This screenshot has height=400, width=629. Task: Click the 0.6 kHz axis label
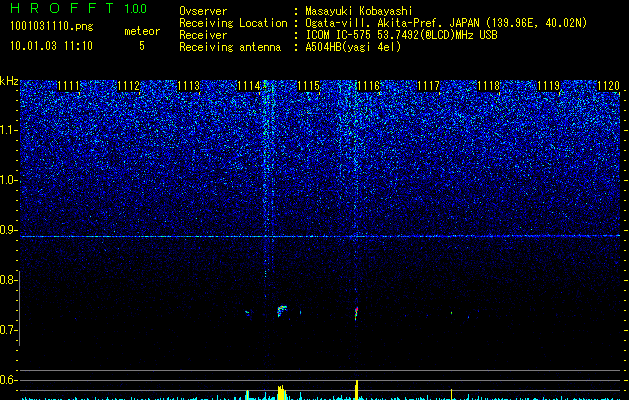click(x=8, y=380)
